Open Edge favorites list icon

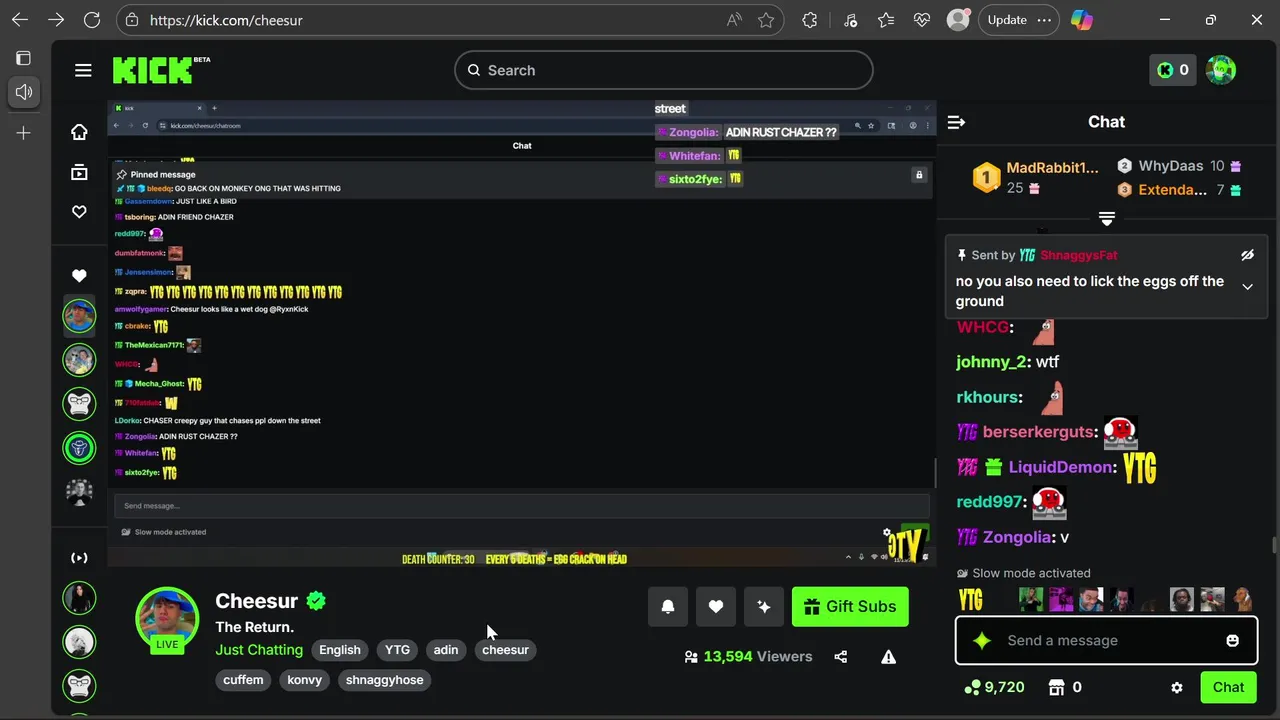886,20
